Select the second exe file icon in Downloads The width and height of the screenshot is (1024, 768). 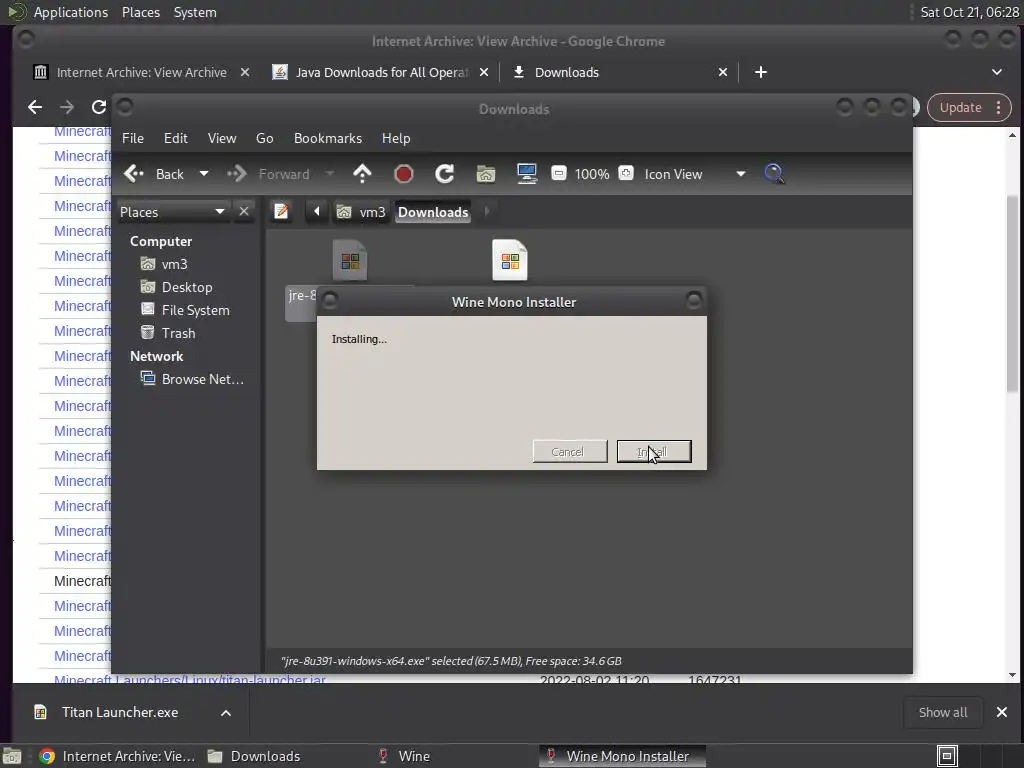point(510,260)
